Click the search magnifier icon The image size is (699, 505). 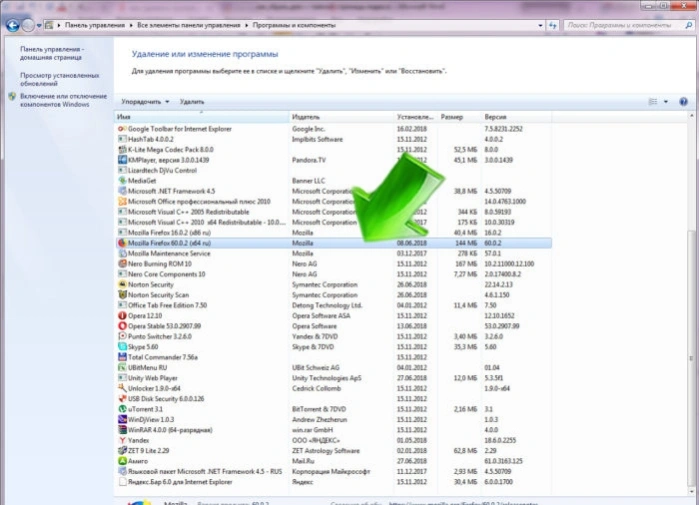coord(689,25)
